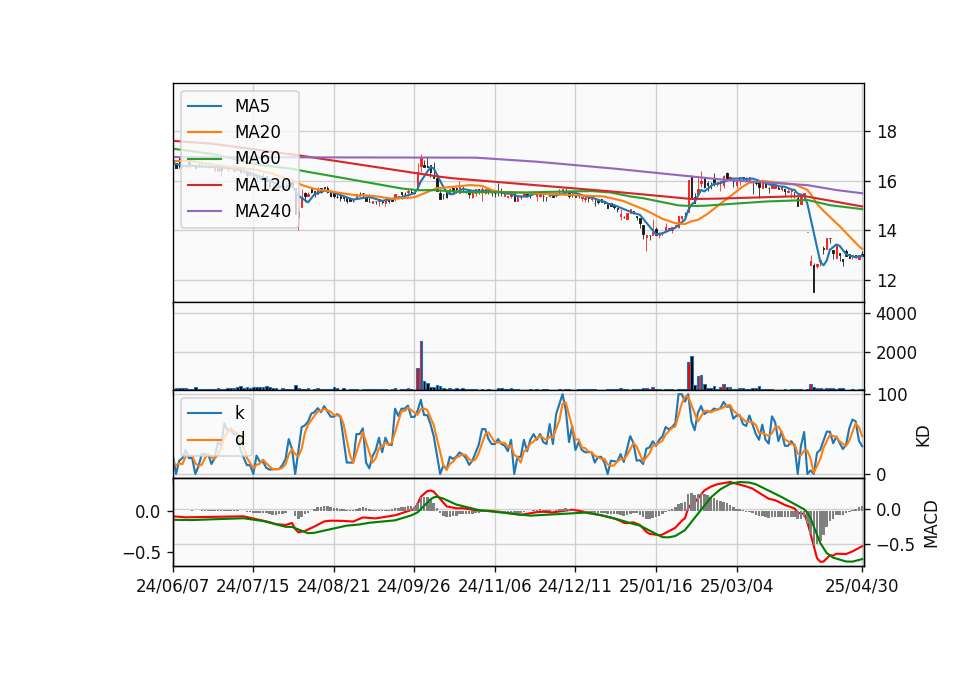
Task: Click the 25/04/30 date axis label
Action: pyautogui.click(x=862, y=586)
